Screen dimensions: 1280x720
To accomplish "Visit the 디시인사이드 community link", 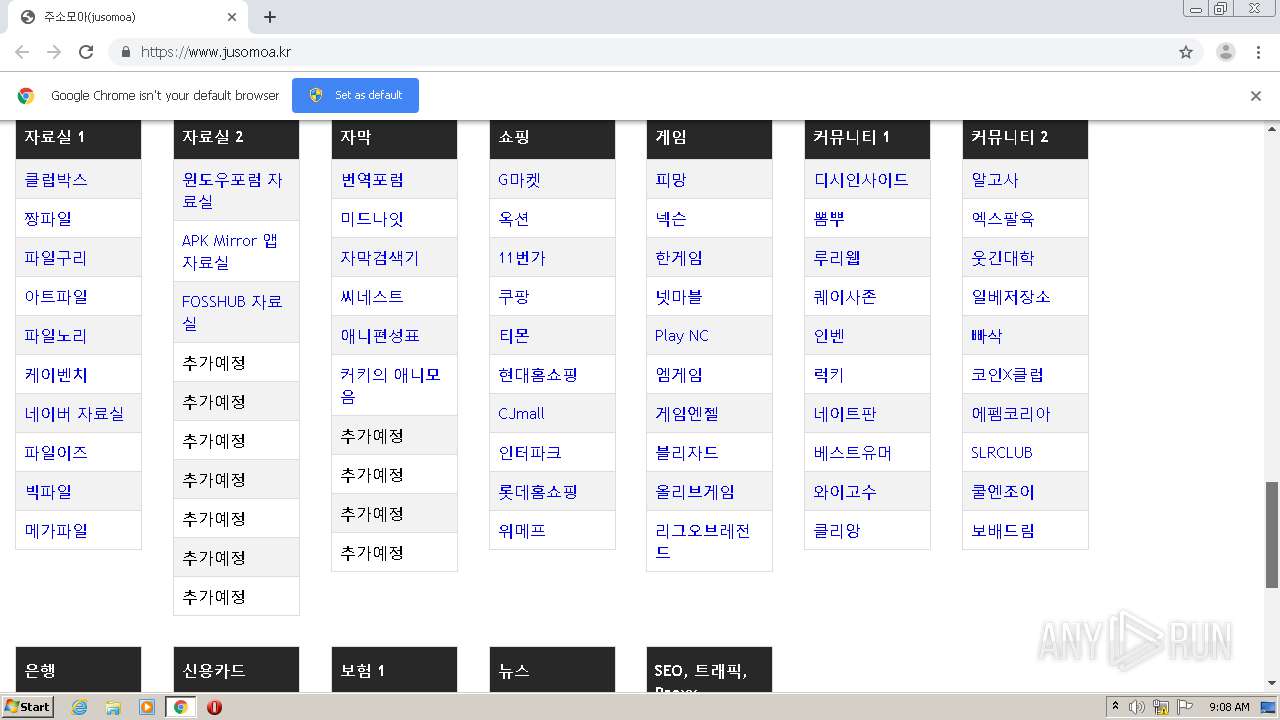I will tap(861, 180).
